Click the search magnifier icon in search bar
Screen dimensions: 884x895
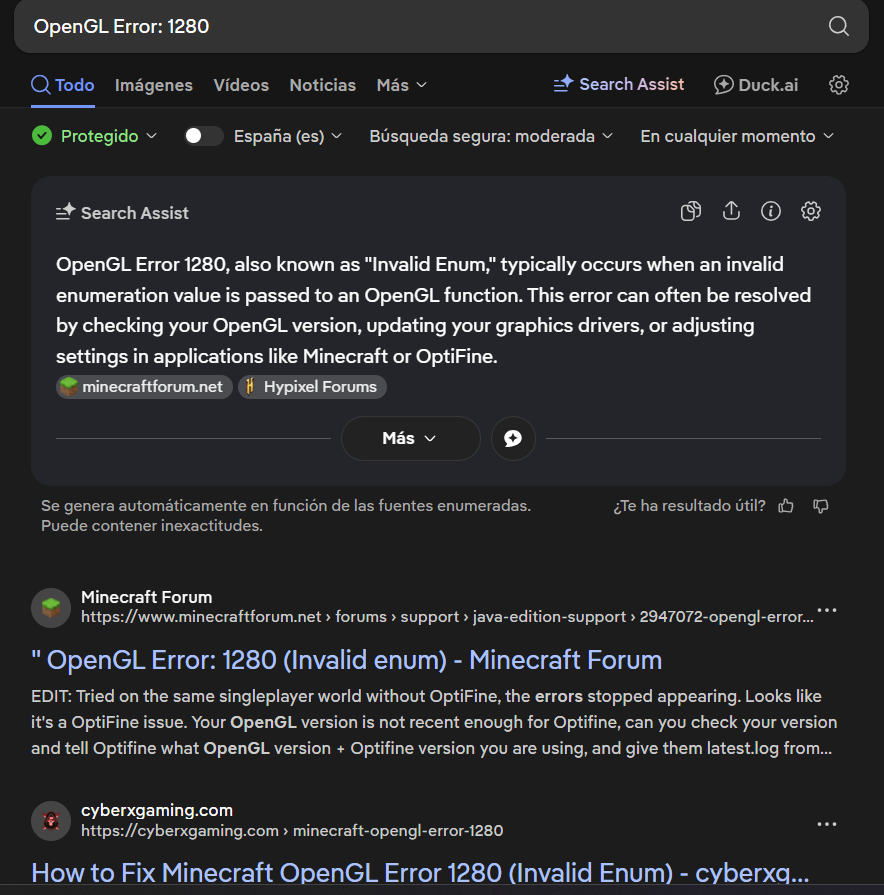coord(838,26)
